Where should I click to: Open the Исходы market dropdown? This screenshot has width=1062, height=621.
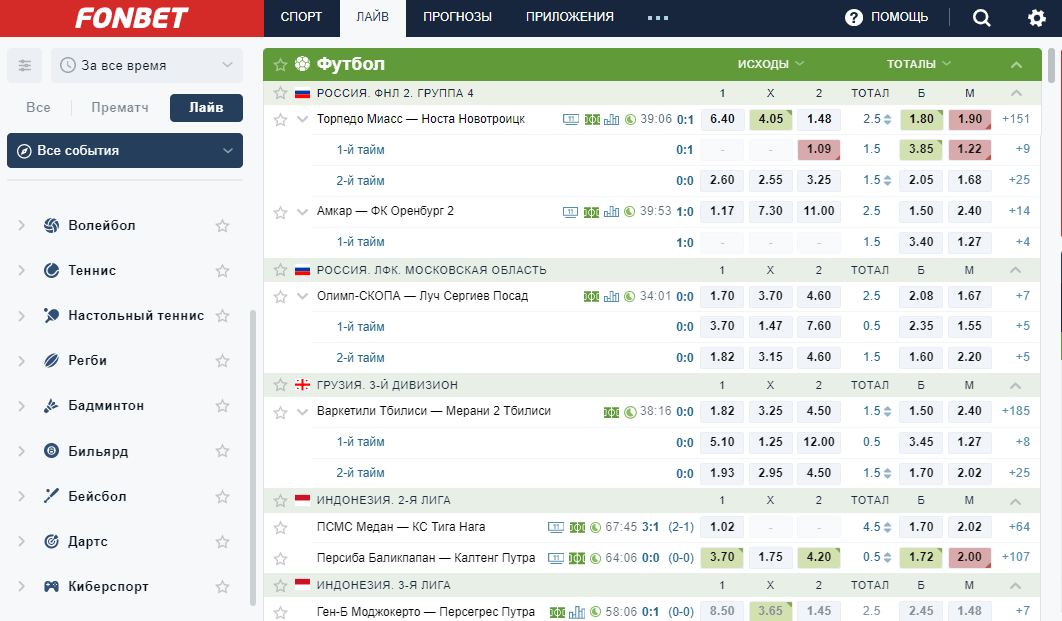(x=771, y=64)
